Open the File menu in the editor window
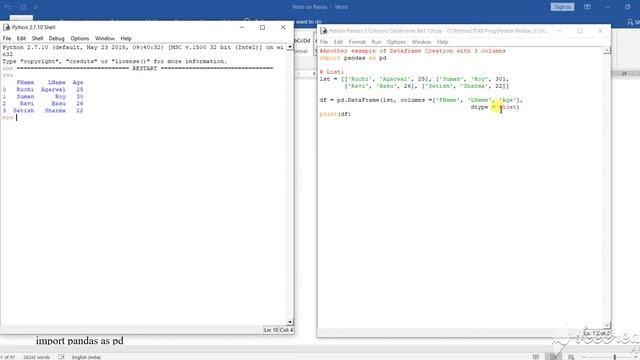640x360 pixels. 324,42
